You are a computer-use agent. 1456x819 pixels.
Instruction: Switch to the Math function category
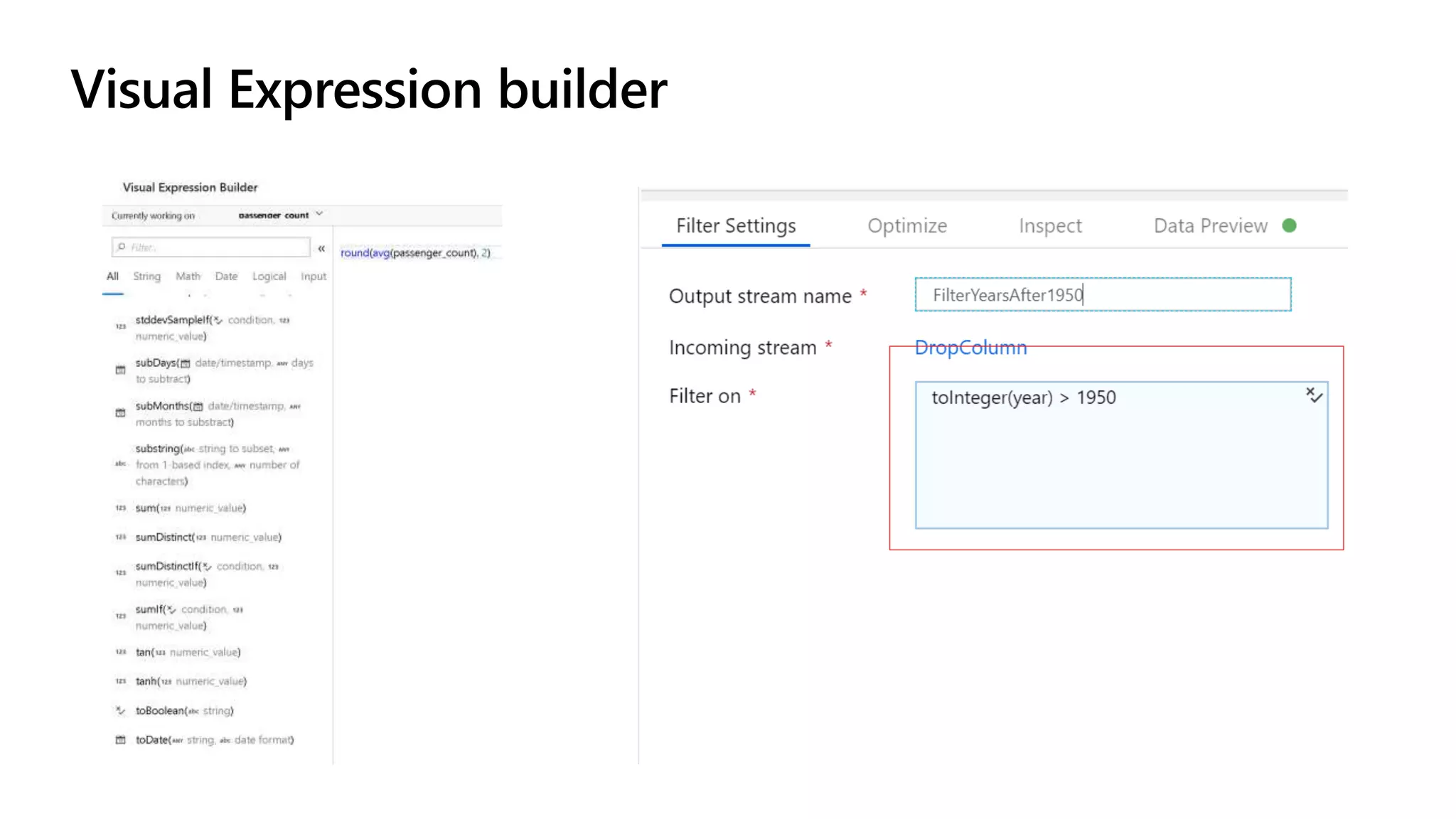click(188, 276)
